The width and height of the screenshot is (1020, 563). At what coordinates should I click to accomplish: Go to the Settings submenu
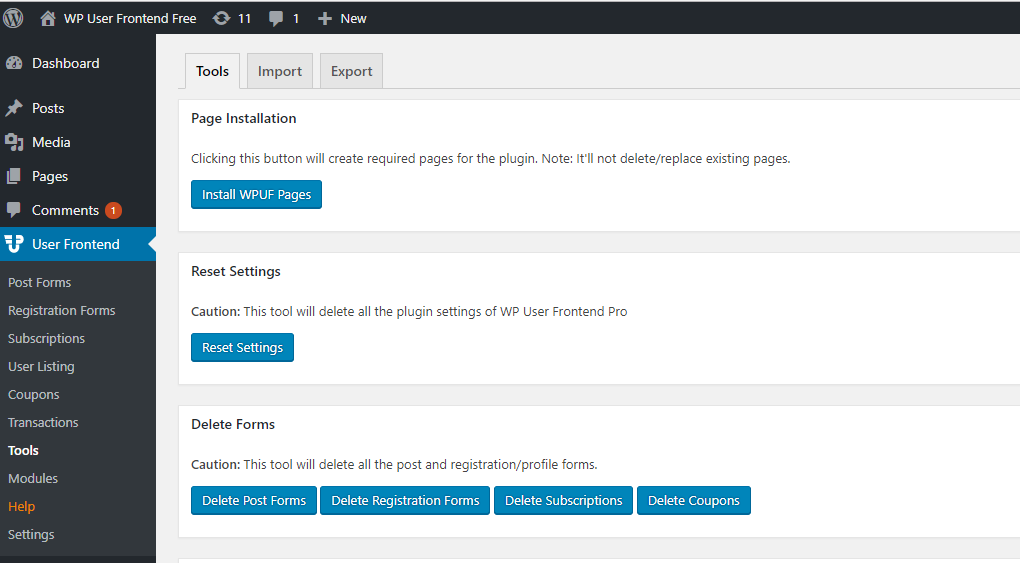point(31,534)
